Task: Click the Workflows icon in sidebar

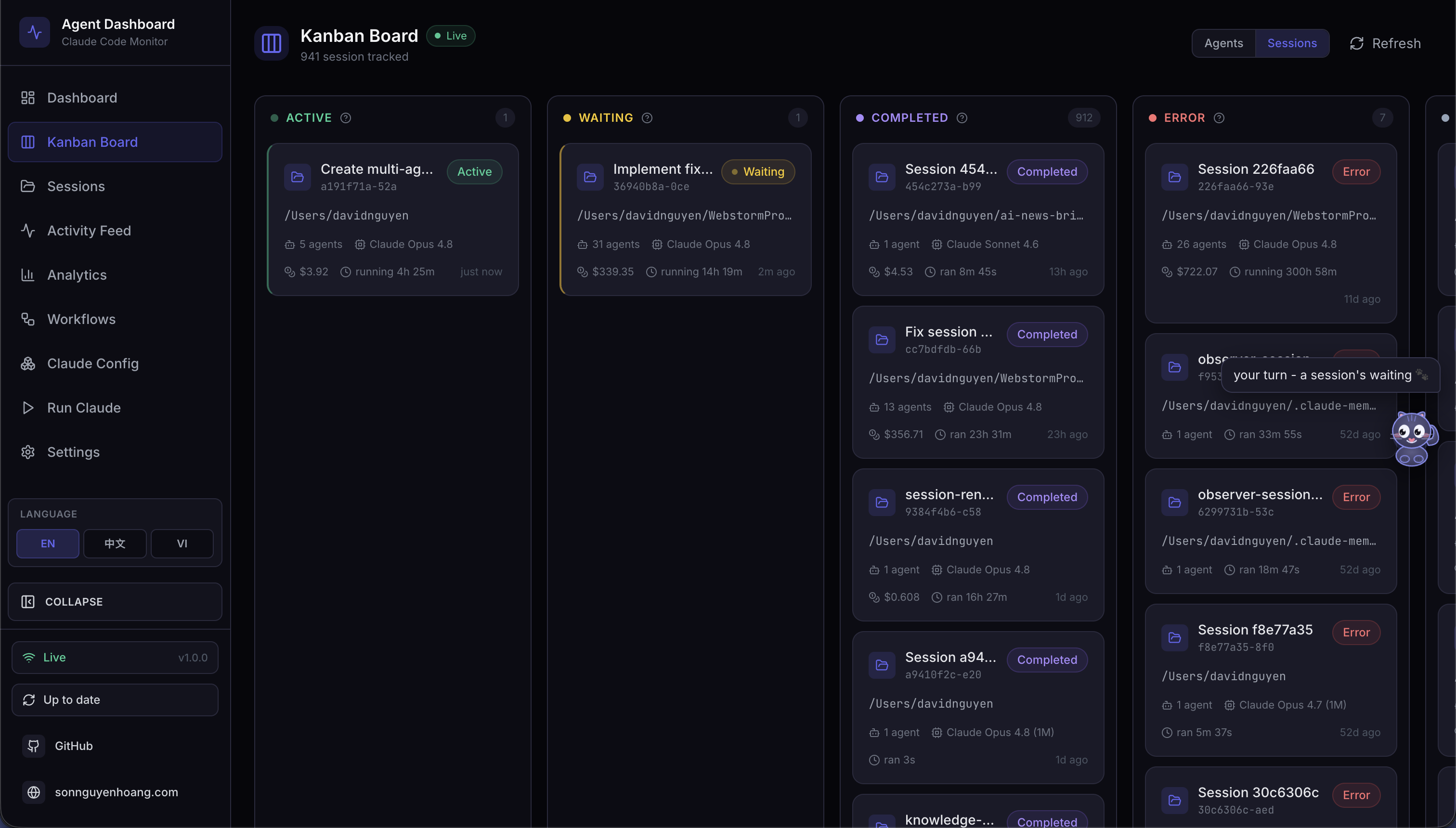Action: pos(28,319)
